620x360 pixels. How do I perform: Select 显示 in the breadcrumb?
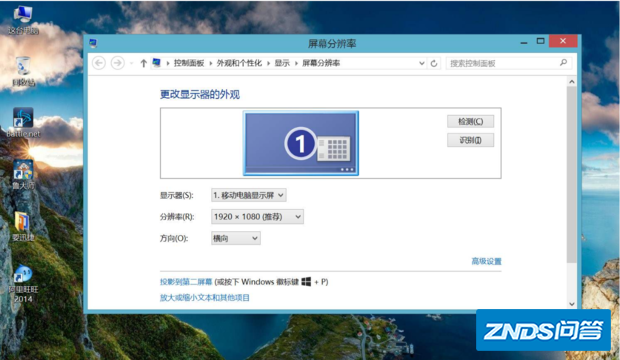click(x=282, y=63)
